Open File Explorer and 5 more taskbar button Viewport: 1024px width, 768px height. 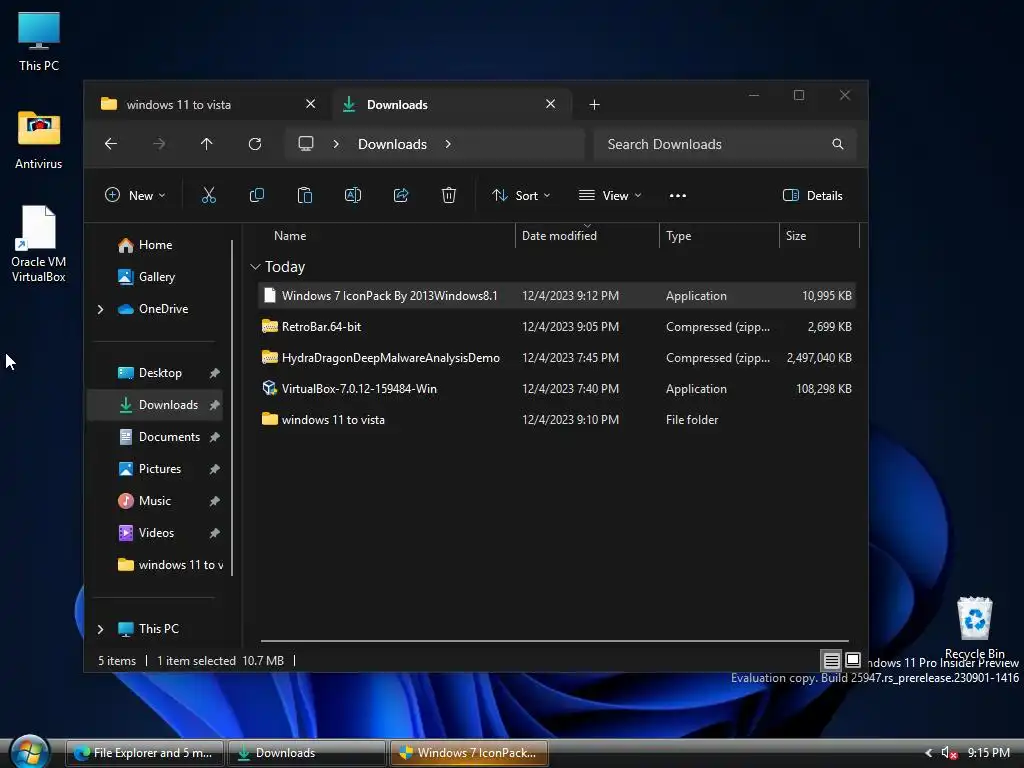144,753
